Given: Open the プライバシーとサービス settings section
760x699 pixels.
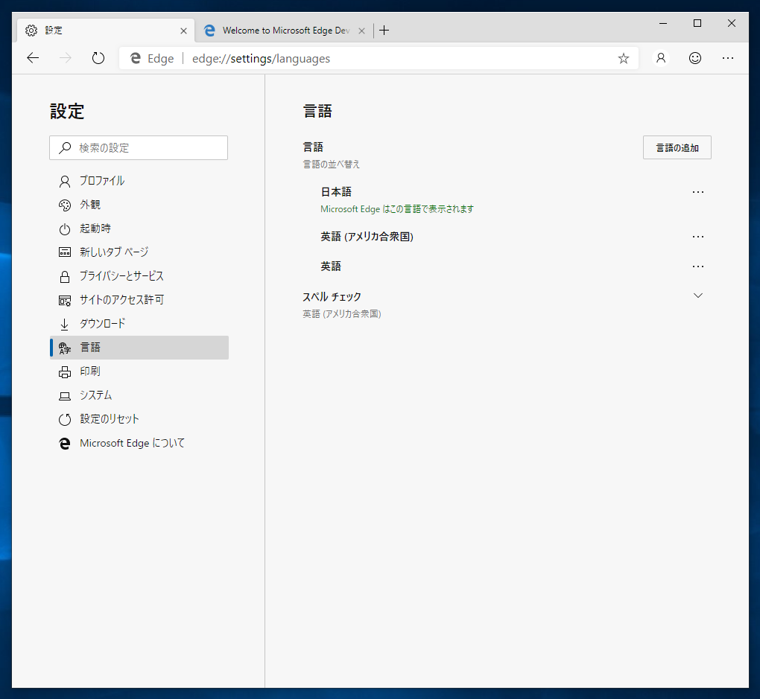Looking at the screenshot, I should tap(139, 276).
